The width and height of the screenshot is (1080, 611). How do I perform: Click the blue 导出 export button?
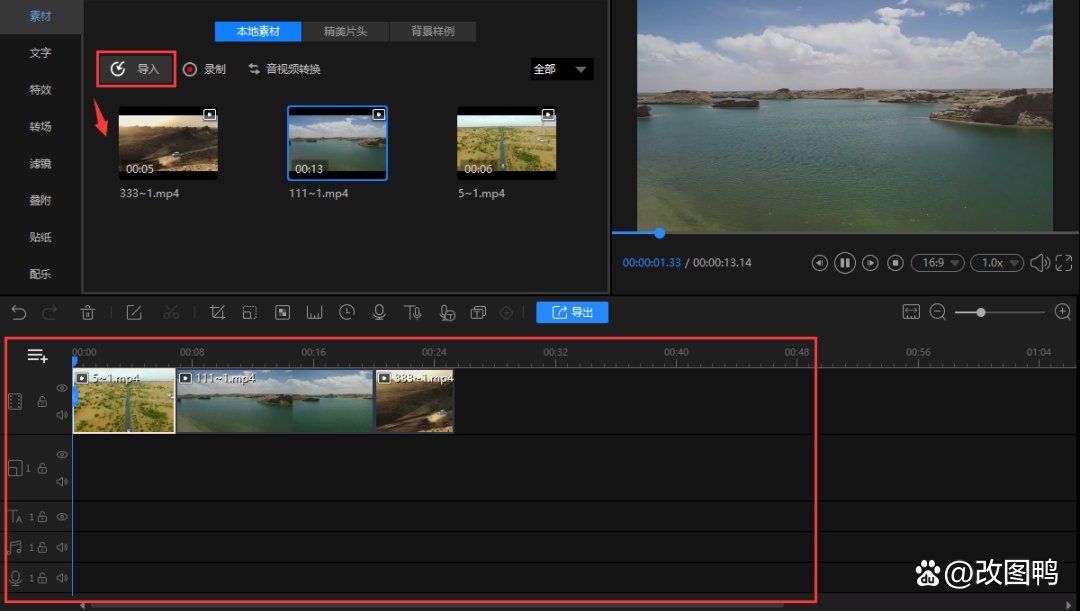tap(572, 313)
